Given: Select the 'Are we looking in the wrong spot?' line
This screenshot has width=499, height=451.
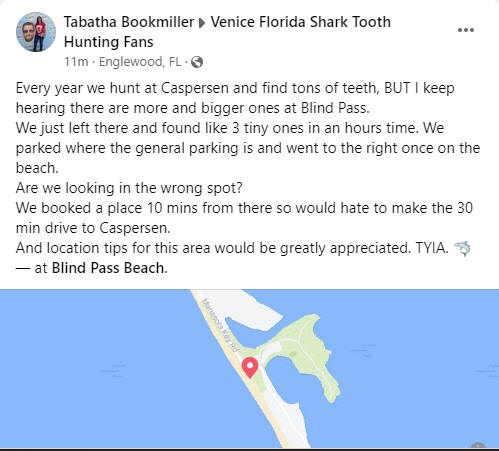Looking at the screenshot, I should point(129,188).
